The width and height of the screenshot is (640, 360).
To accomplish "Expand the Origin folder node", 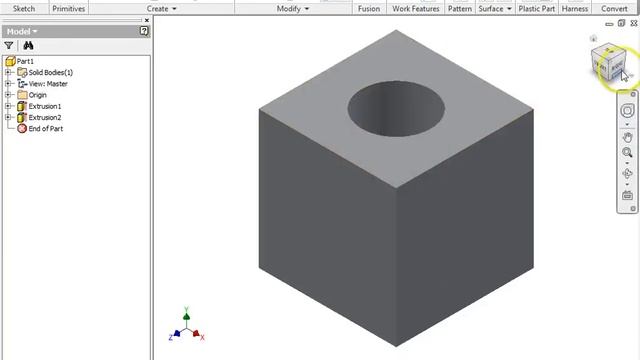I will click(8, 95).
